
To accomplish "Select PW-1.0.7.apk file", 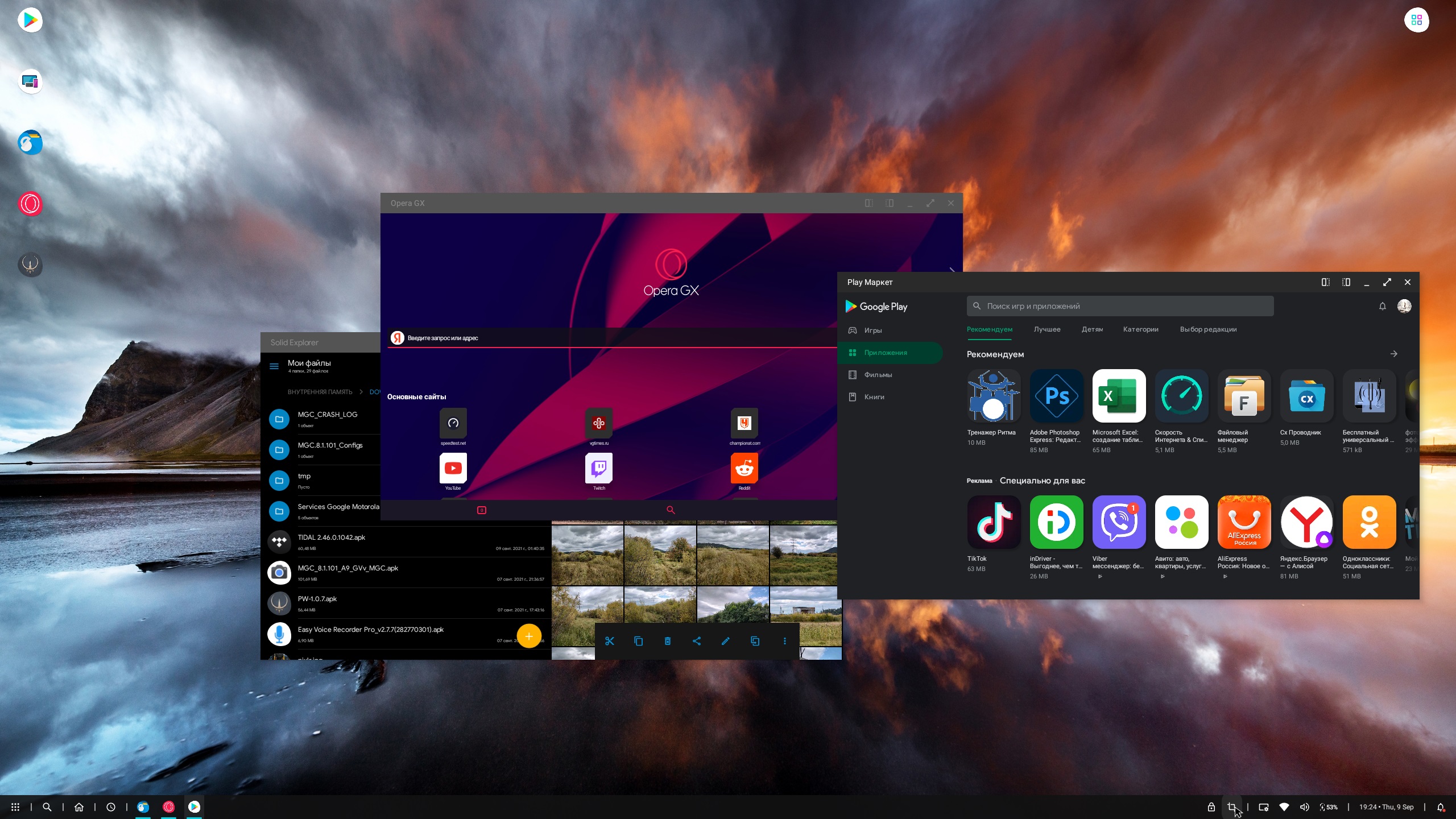I will [406, 603].
